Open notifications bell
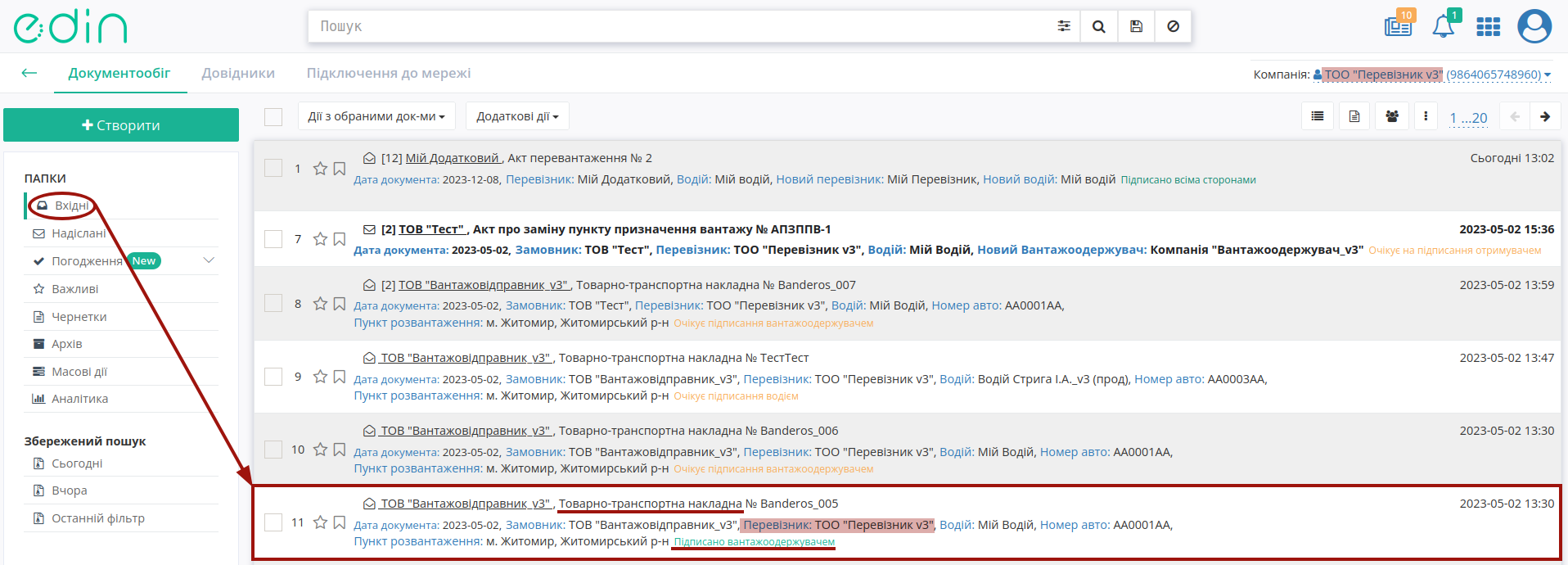This screenshot has width=1568, height=565. [x=1444, y=26]
